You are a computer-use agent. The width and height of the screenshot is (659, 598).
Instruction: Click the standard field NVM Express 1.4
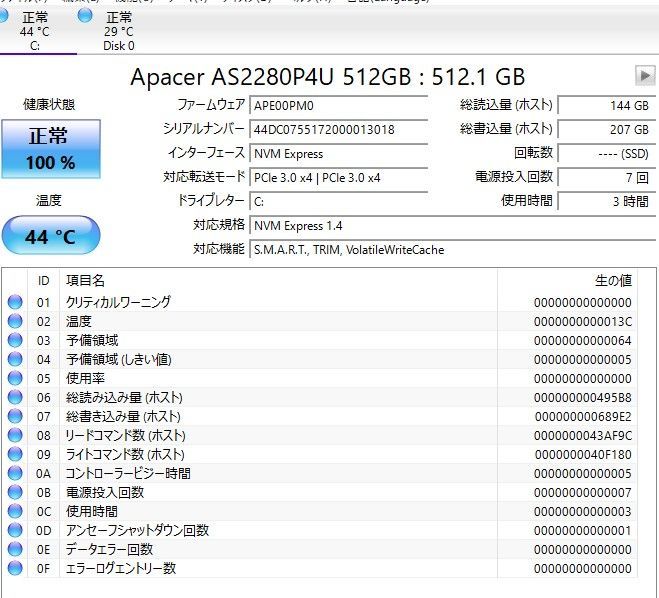click(452, 226)
